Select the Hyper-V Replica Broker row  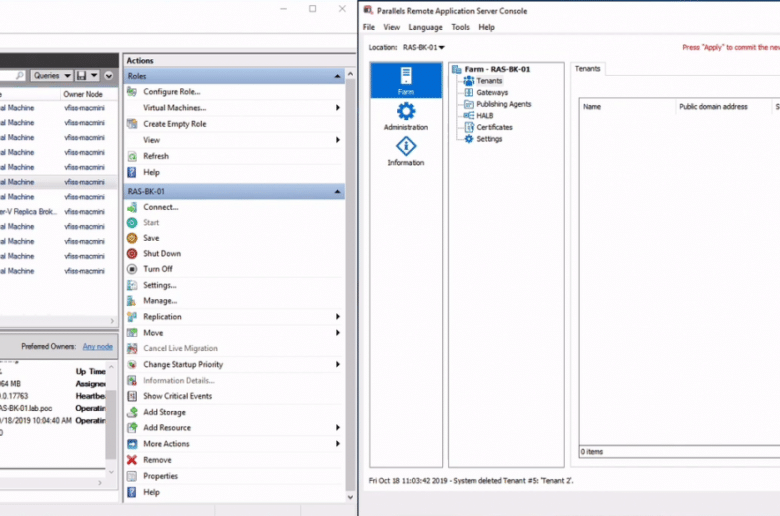pos(59,211)
